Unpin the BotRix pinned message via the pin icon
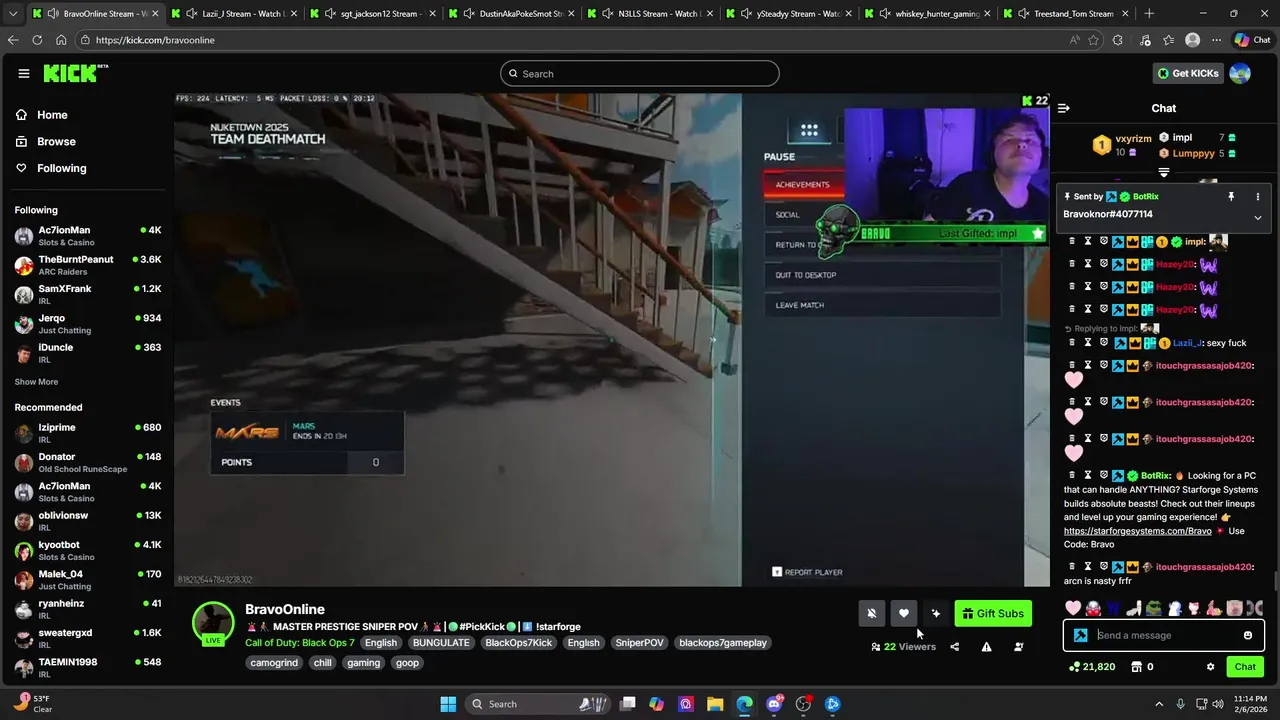 pos(1231,197)
